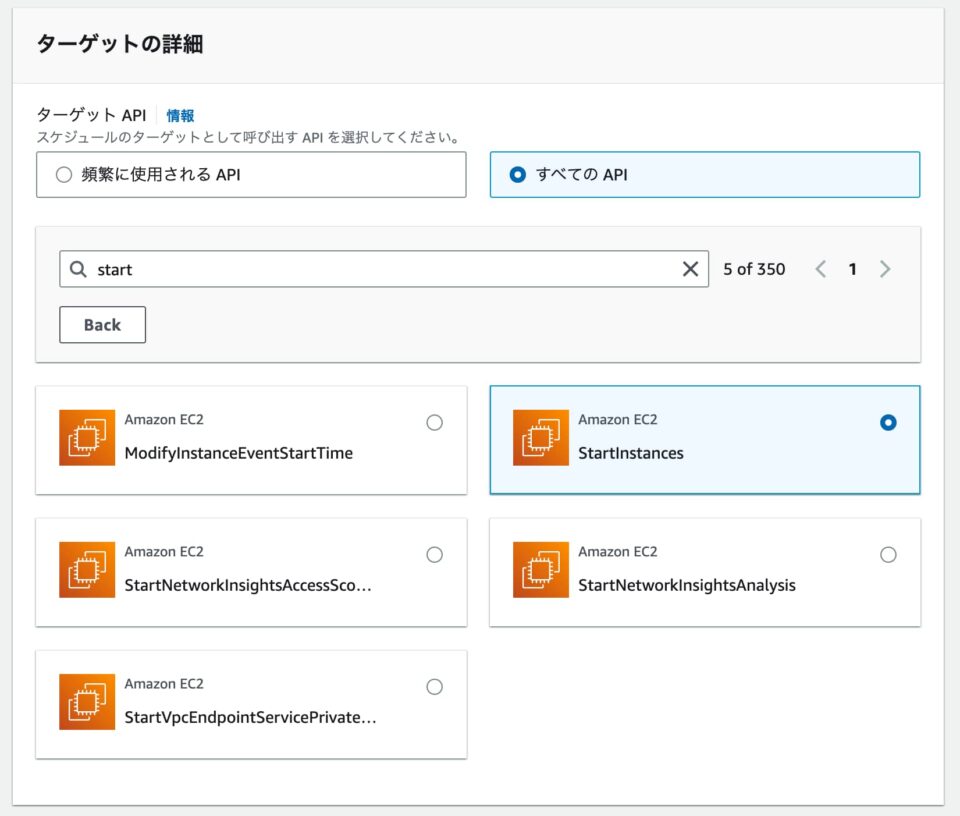960x816 pixels.
Task: Clear the search term with the X icon
Action: [x=689, y=269]
